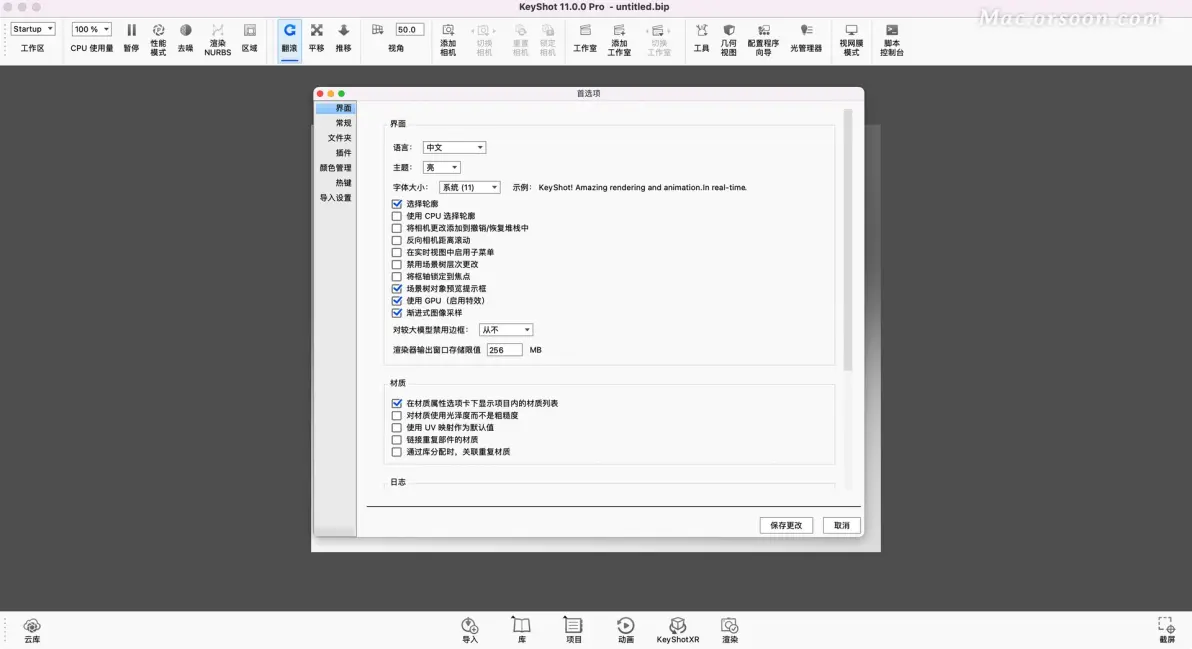Click the perspective 50.0 value field
Viewport: 1192px width, 649px height.
409,30
